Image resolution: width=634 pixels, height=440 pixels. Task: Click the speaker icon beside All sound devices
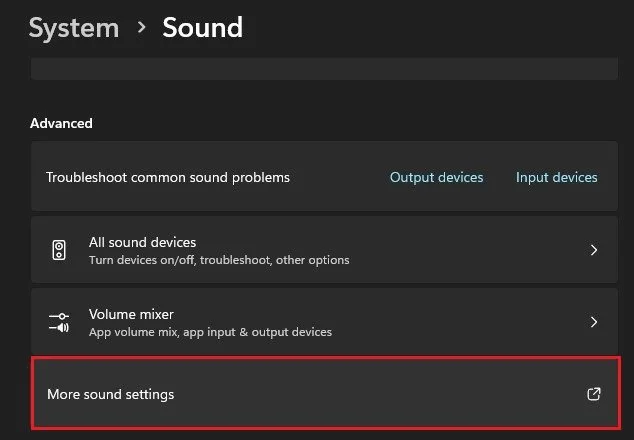[x=60, y=250]
